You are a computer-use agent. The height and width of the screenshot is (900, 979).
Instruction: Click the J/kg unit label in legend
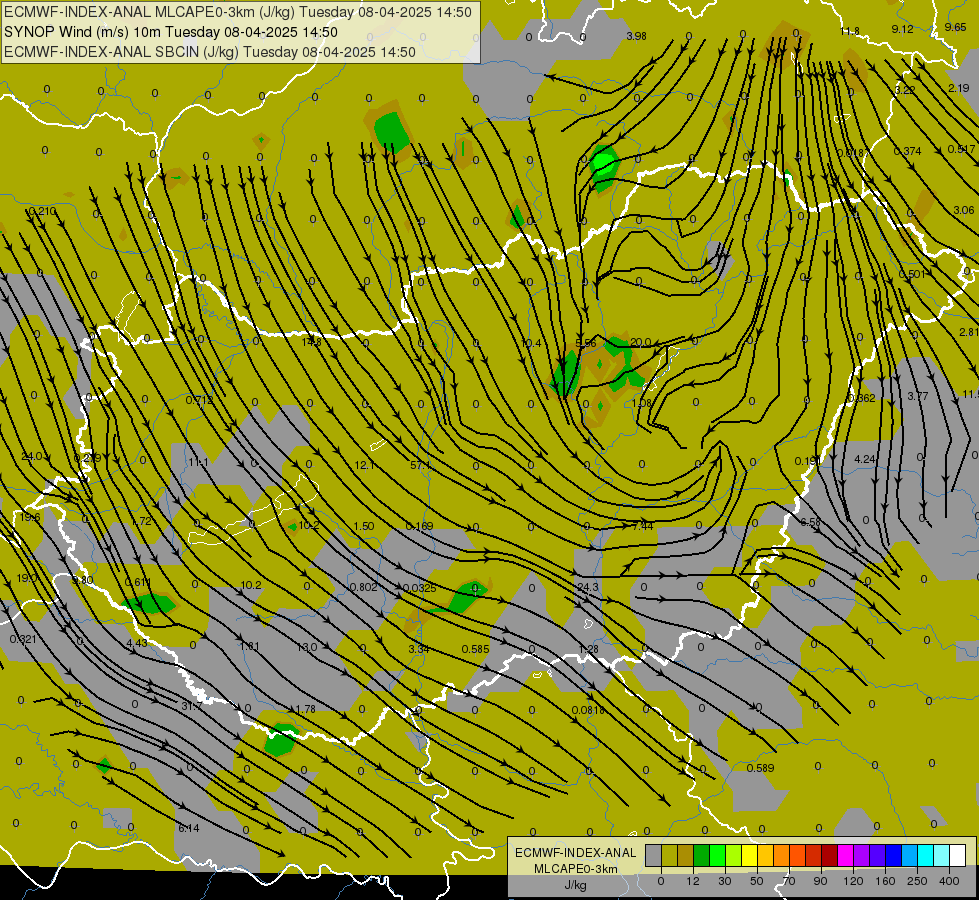click(575, 885)
